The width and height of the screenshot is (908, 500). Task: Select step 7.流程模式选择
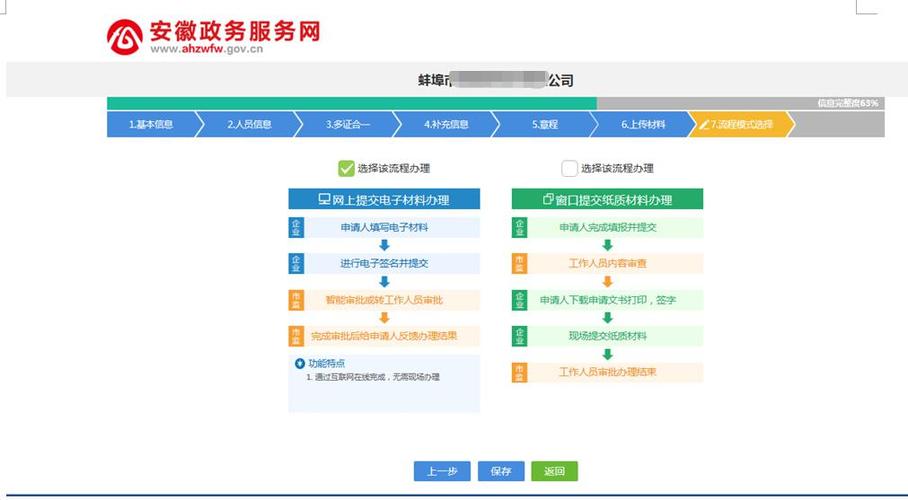click(742, 124)
